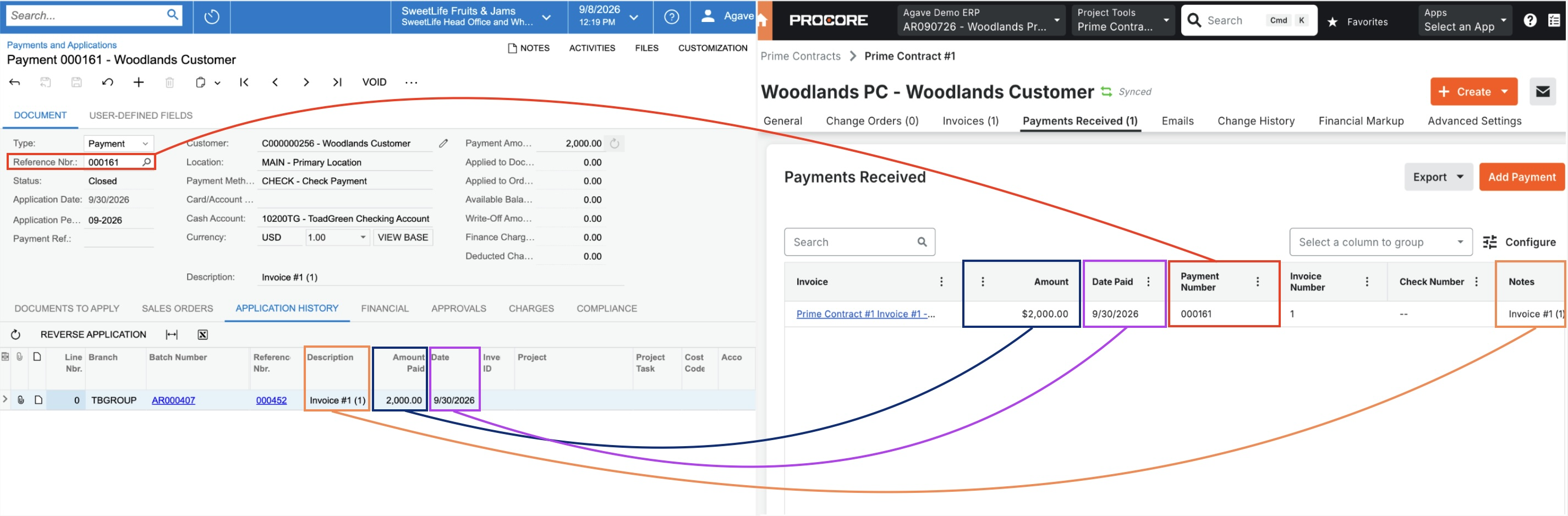Screen dimensions: 1568x516
Task: Click the search magnifier icon in Acumatica
Action: [x=173, y=15]
